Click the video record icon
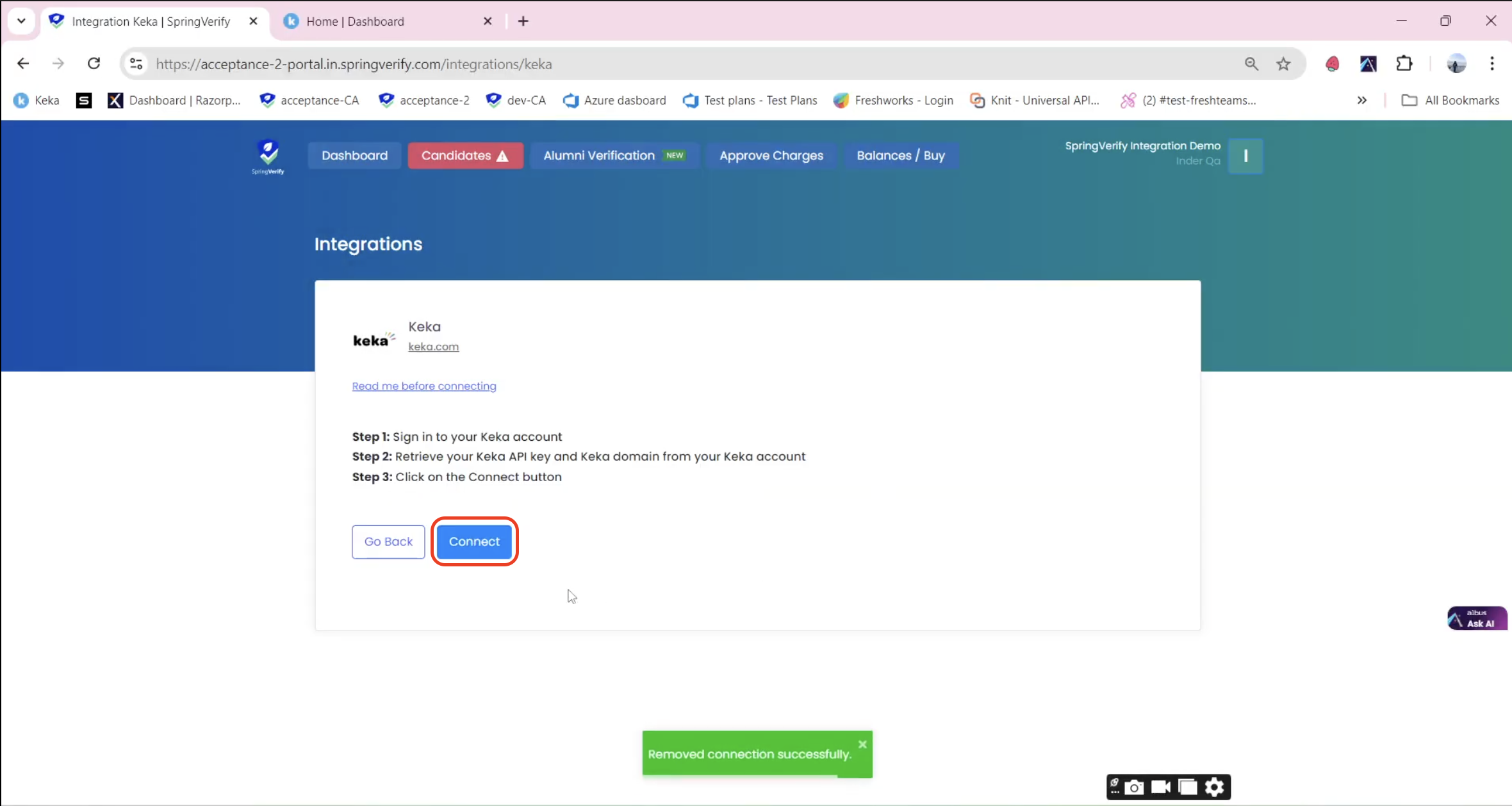 [1160, 787]
